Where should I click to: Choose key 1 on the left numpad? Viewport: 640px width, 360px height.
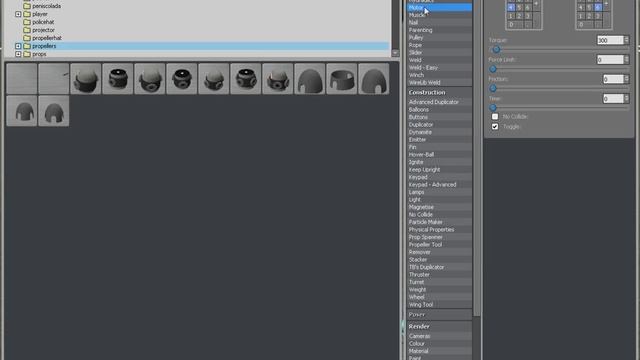(x=511, y=16)
